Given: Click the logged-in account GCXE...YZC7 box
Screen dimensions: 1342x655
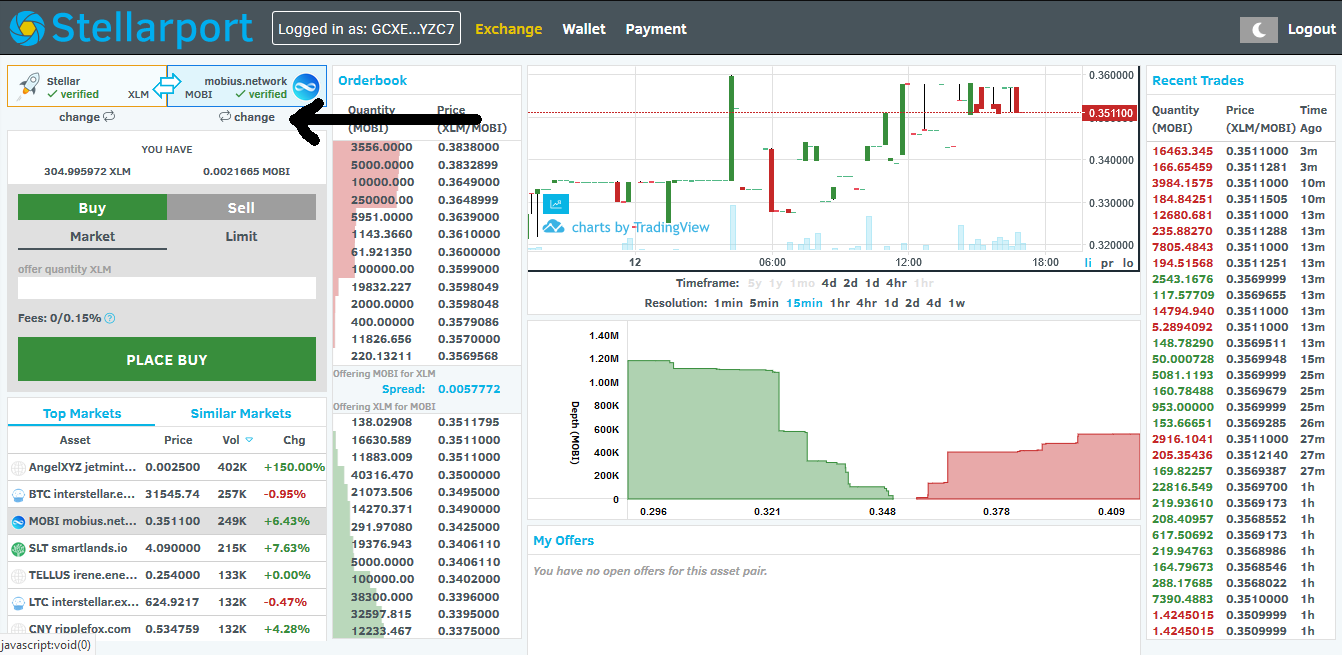Looking at the screenshot, I should pos(366,29).
